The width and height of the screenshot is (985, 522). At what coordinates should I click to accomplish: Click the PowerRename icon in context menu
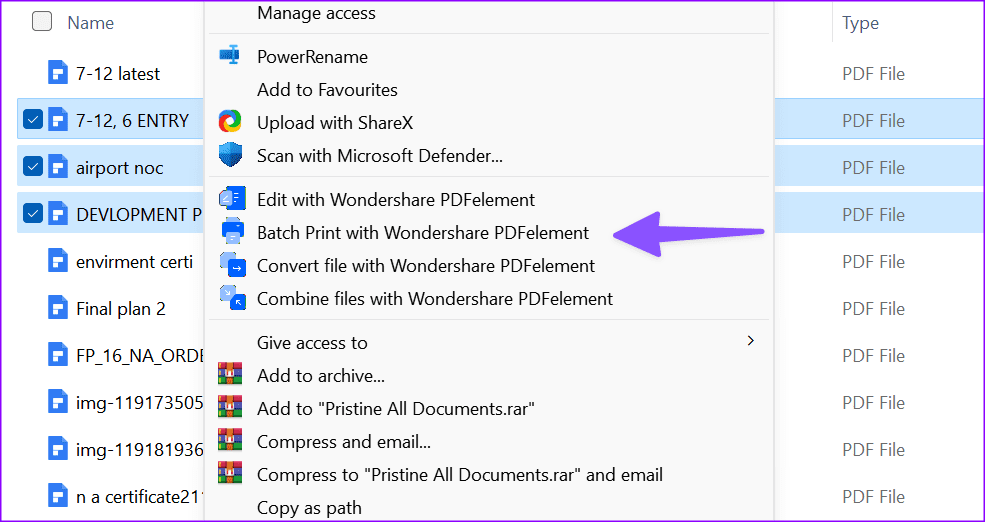[230, 56]
